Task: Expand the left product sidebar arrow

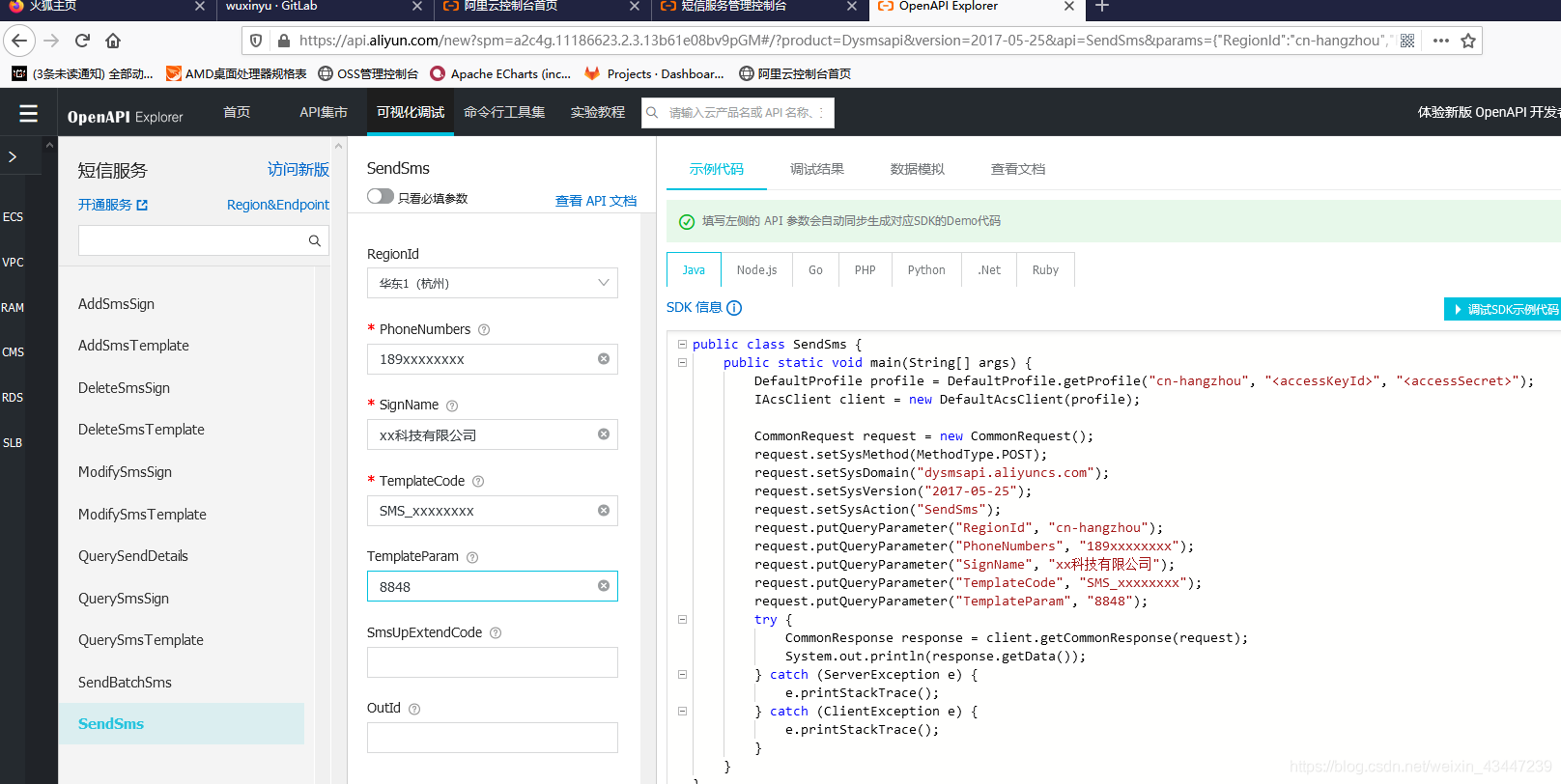Action: point(13,156)
